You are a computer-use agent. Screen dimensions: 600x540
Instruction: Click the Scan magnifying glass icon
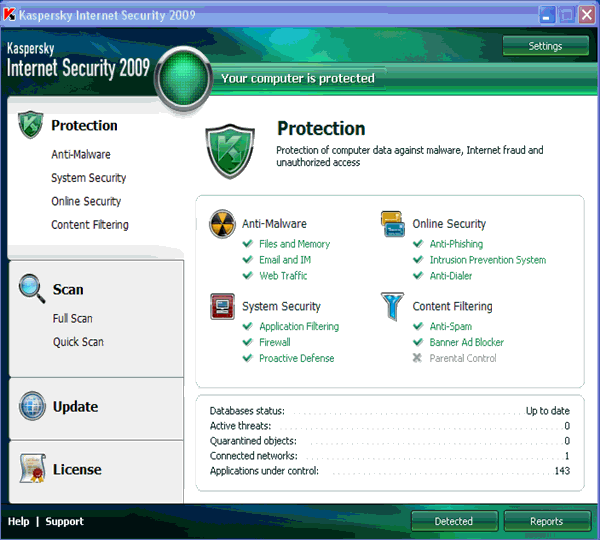(x=32, y=289)
